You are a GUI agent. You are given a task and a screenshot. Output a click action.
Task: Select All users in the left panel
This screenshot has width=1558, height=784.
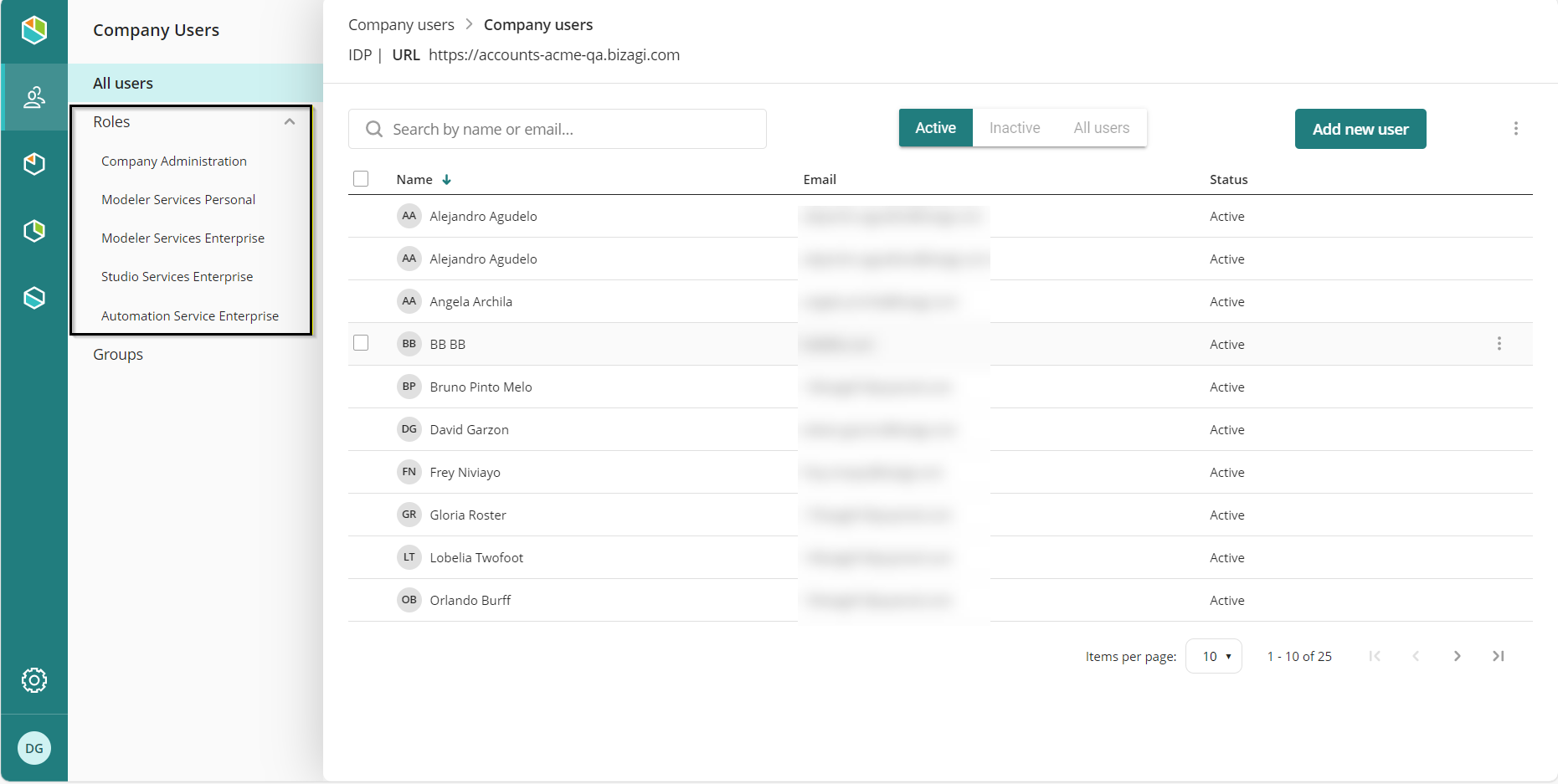tap(196, 84)
